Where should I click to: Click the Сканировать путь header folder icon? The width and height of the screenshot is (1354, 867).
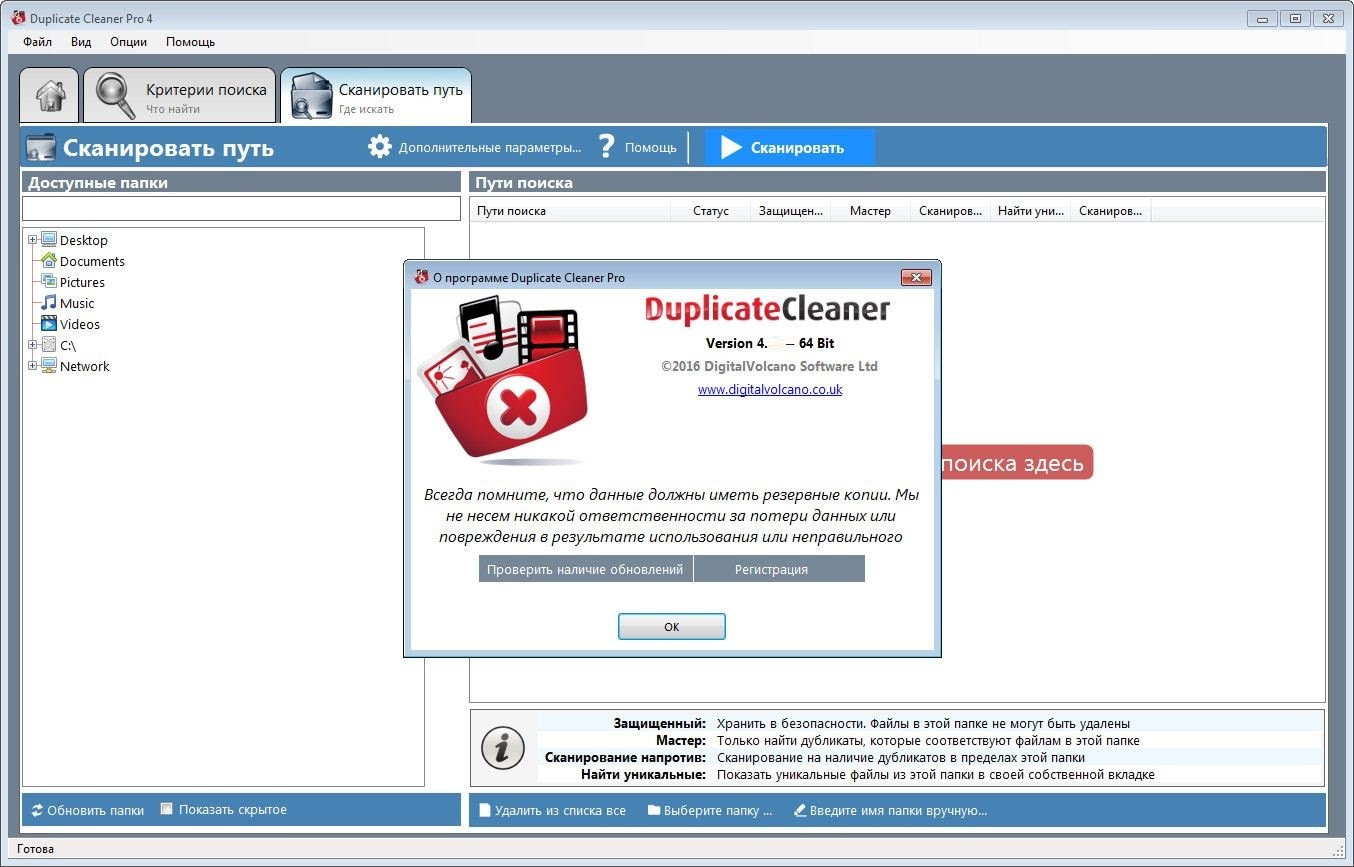pos(41,148)
